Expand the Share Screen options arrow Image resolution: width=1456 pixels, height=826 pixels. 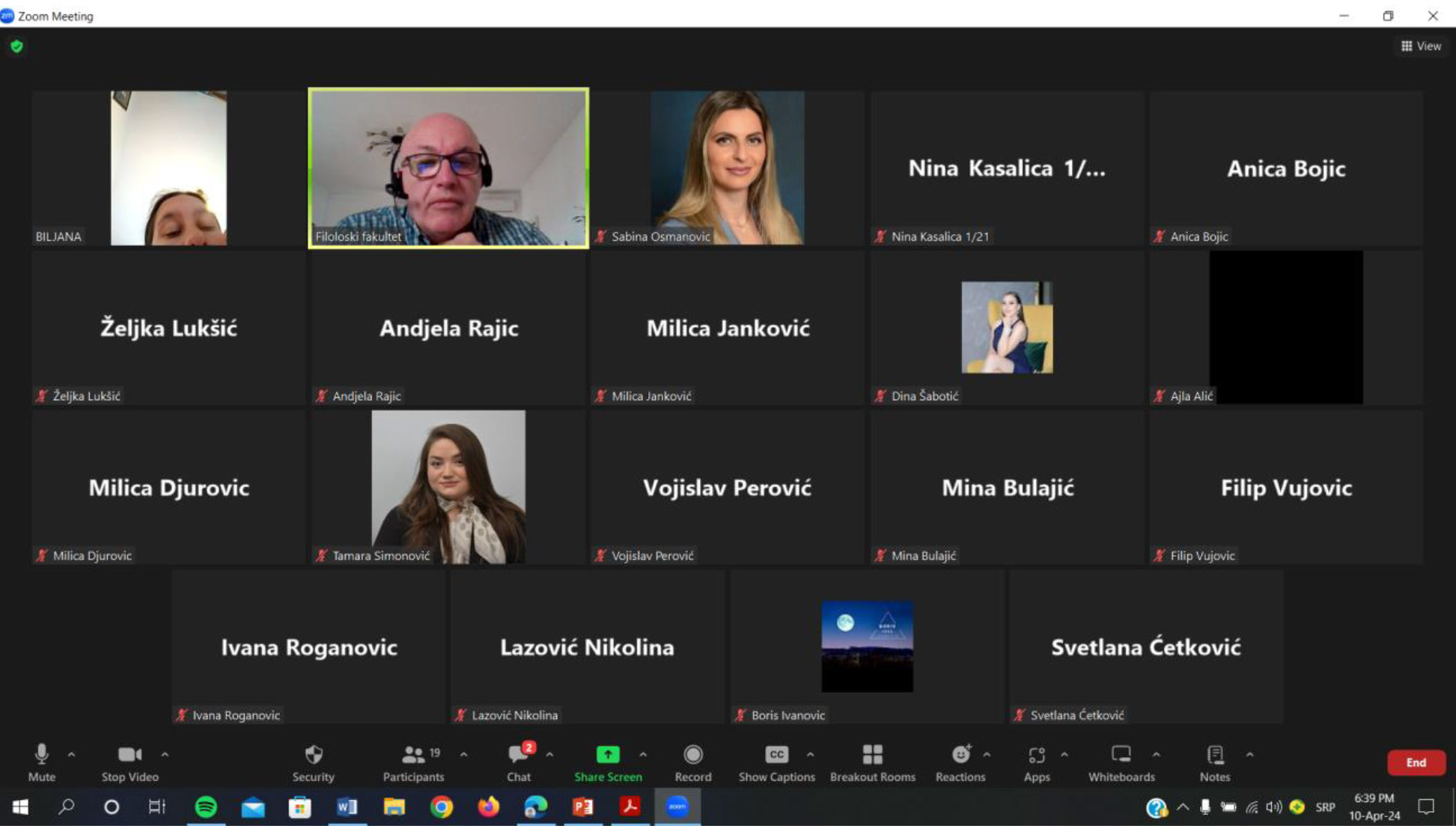click(643, 754)
